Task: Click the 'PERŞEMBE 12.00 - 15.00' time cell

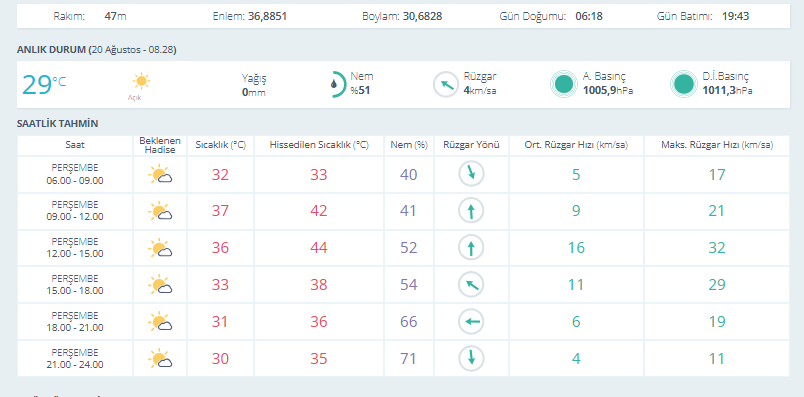Action: click(75, 248)
